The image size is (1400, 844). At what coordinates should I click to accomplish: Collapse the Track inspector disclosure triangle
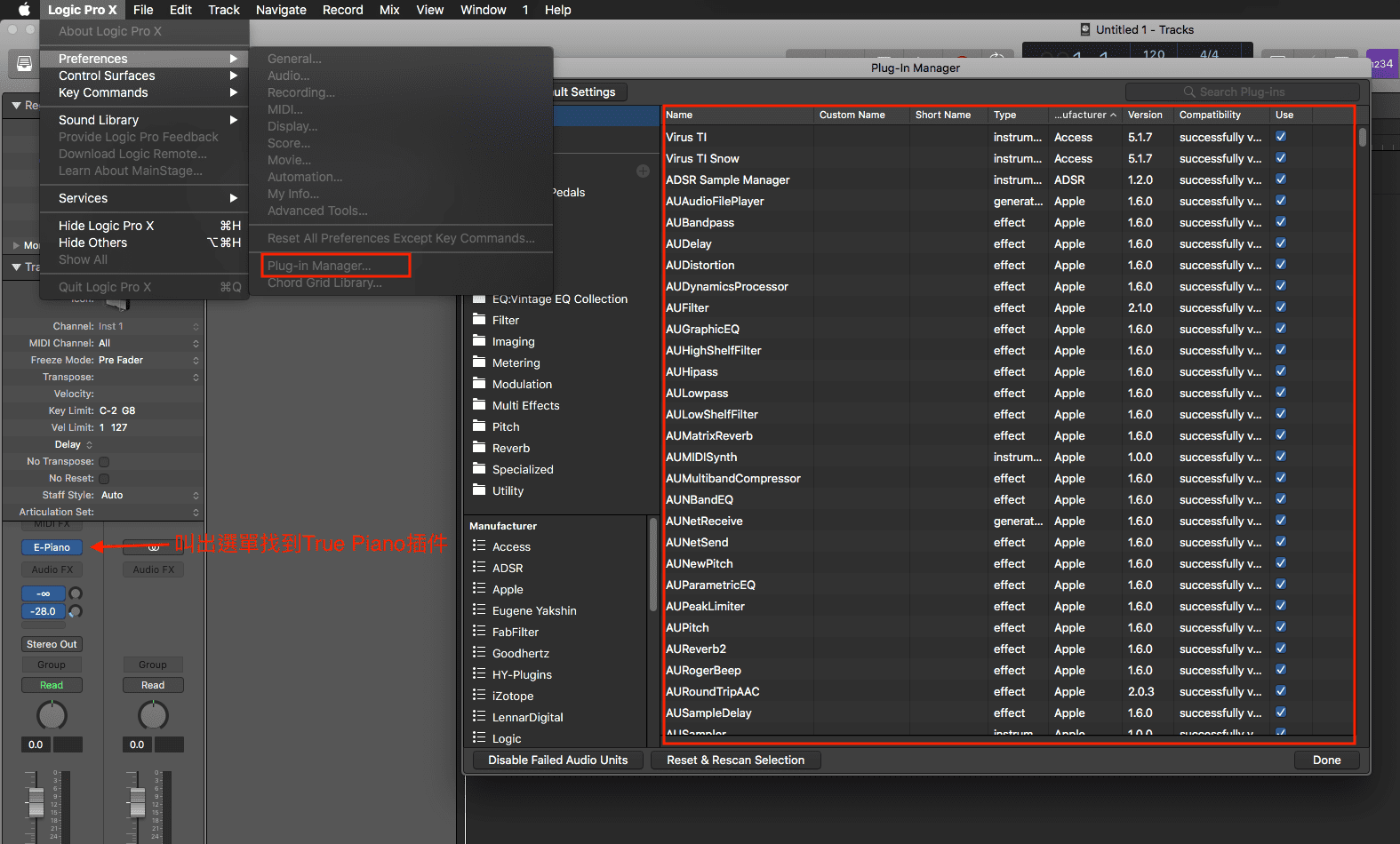tap(16, 267)
